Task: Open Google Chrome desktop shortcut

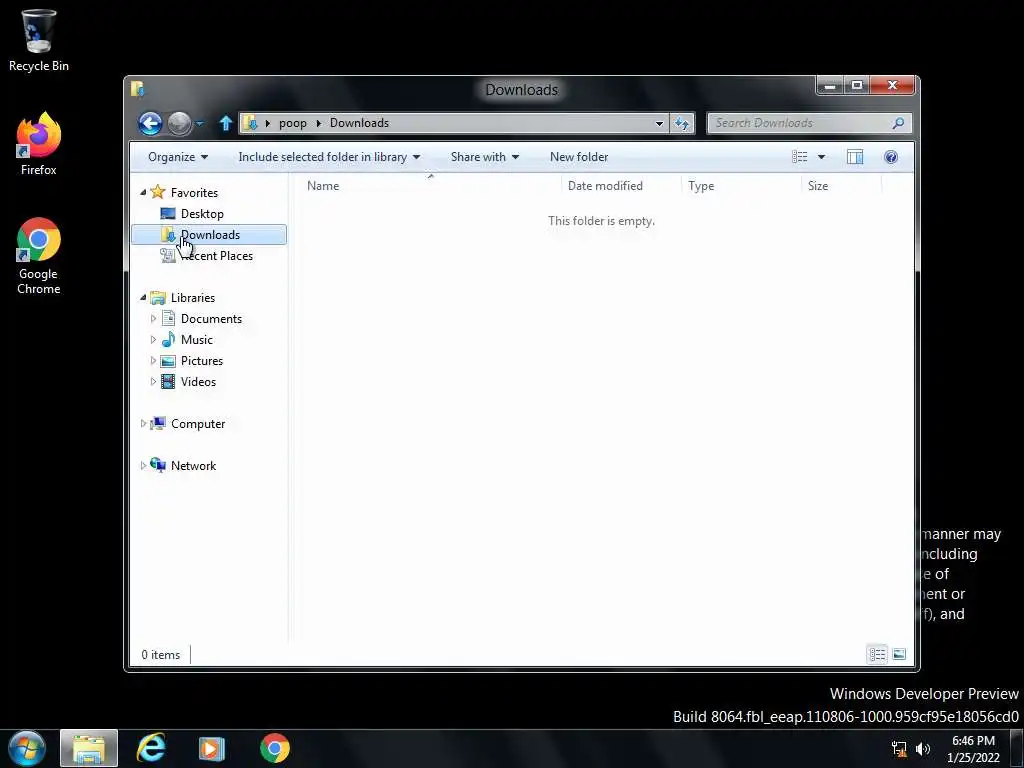Action: click(39, 256)
